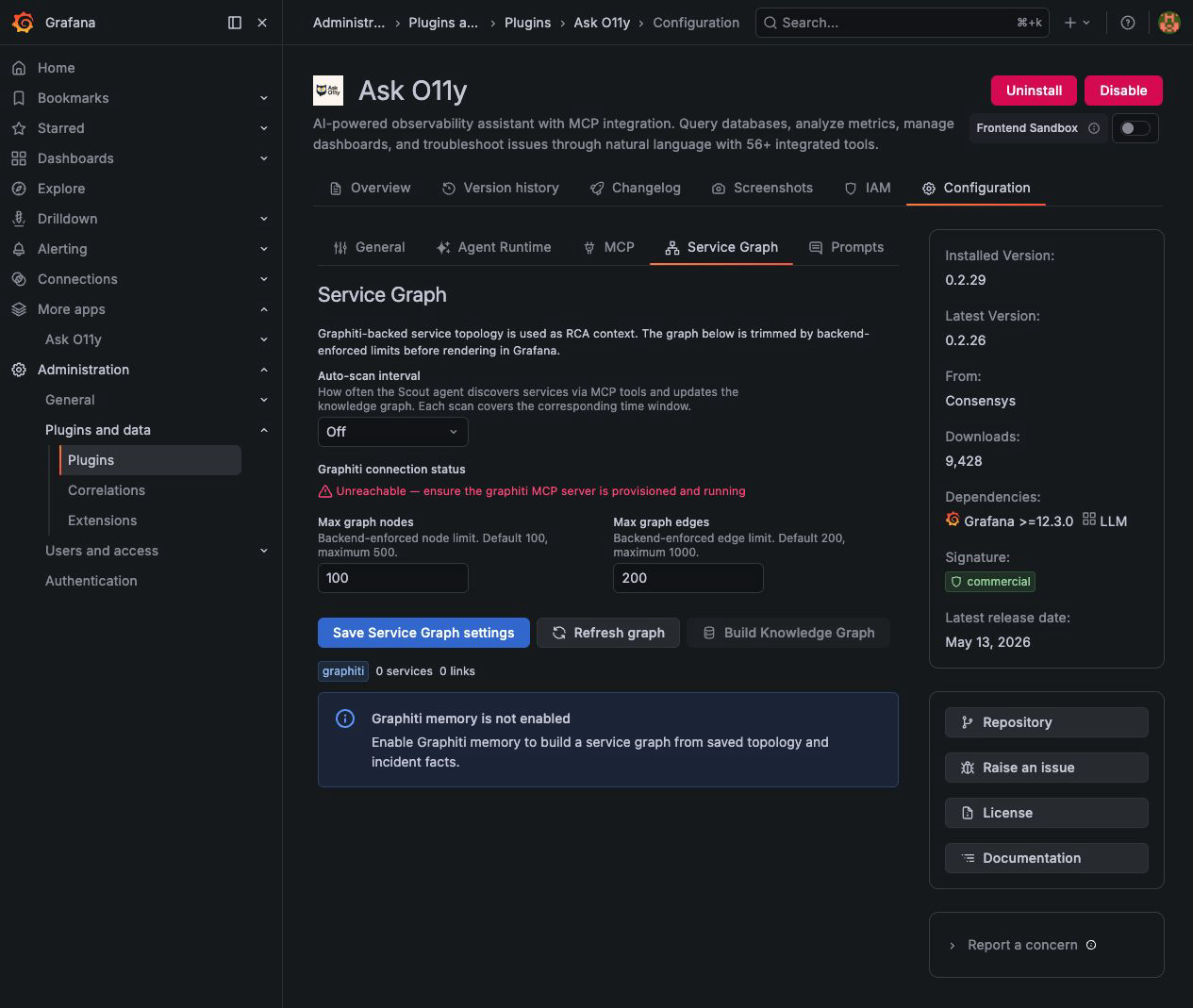Open the License link button
Screen dimensions: 1193x1008
click(1047, 813)
